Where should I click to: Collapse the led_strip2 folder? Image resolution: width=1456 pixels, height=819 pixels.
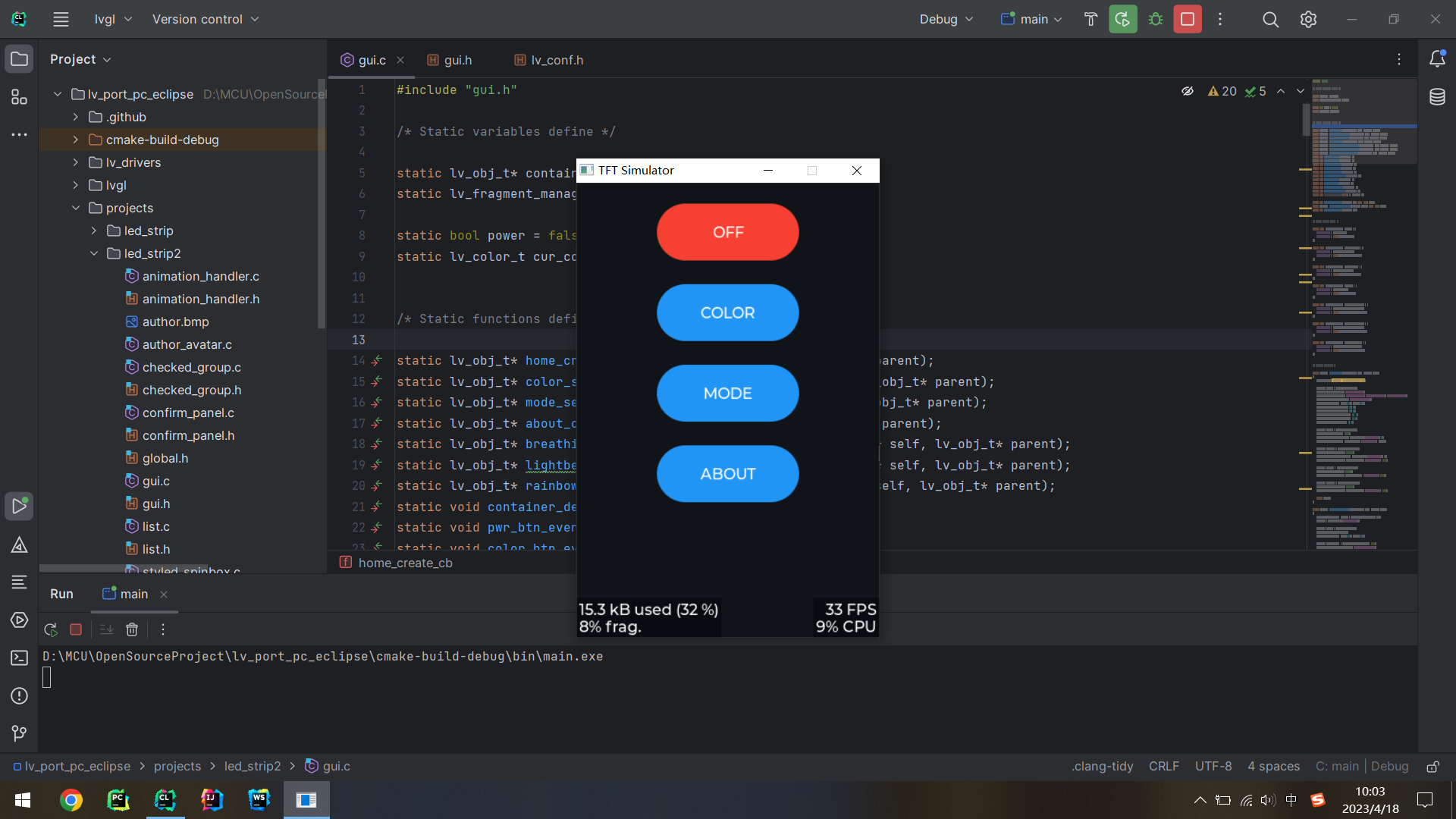(x=93, y=253)
